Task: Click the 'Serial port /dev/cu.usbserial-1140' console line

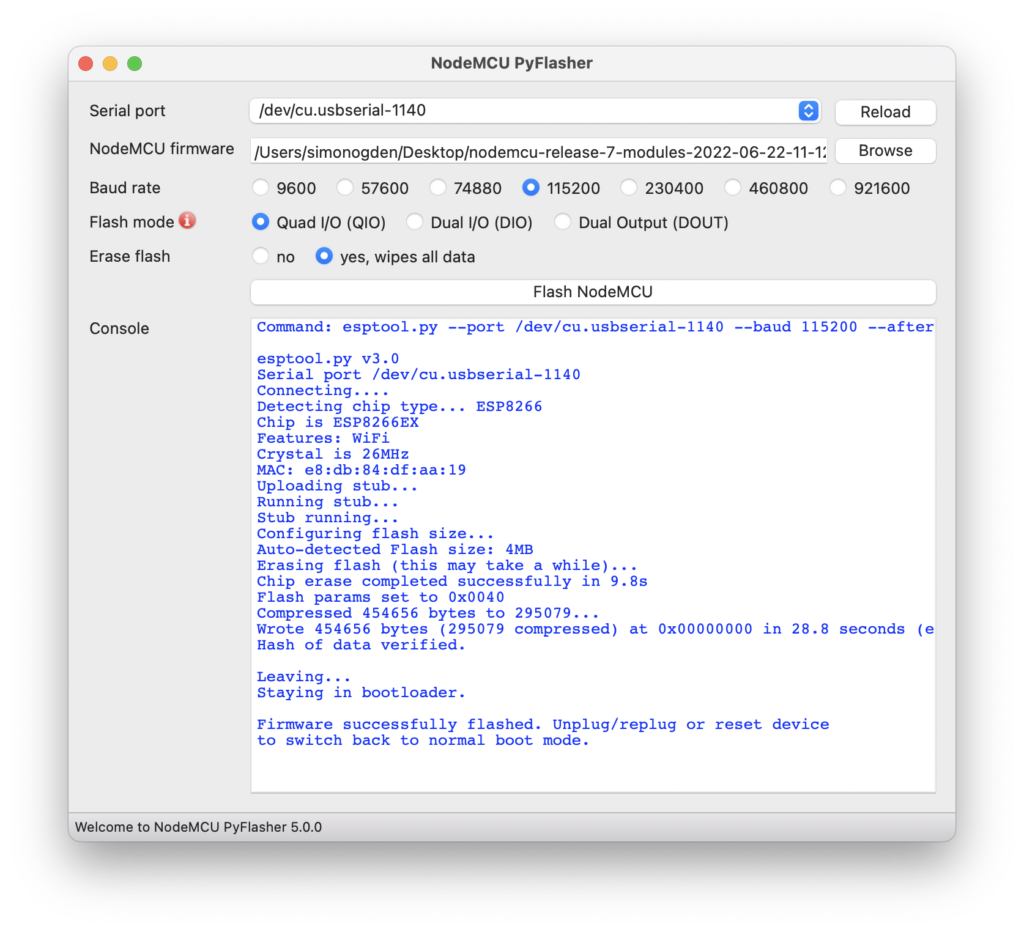Action: [419, 375]
